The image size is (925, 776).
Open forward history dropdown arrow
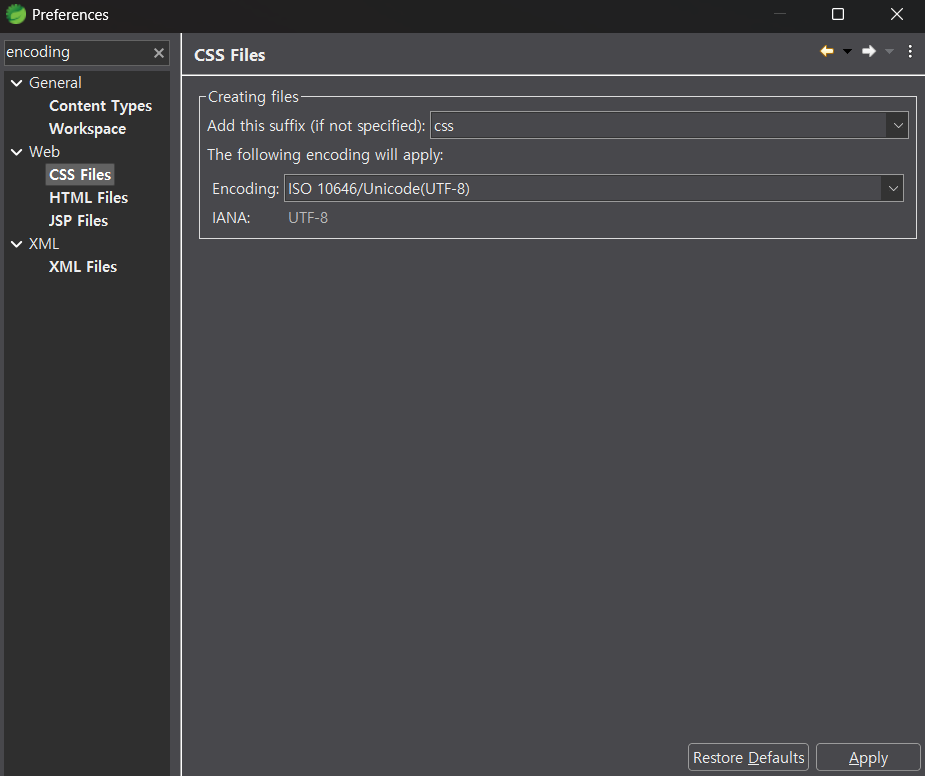(x=890, y=52)
